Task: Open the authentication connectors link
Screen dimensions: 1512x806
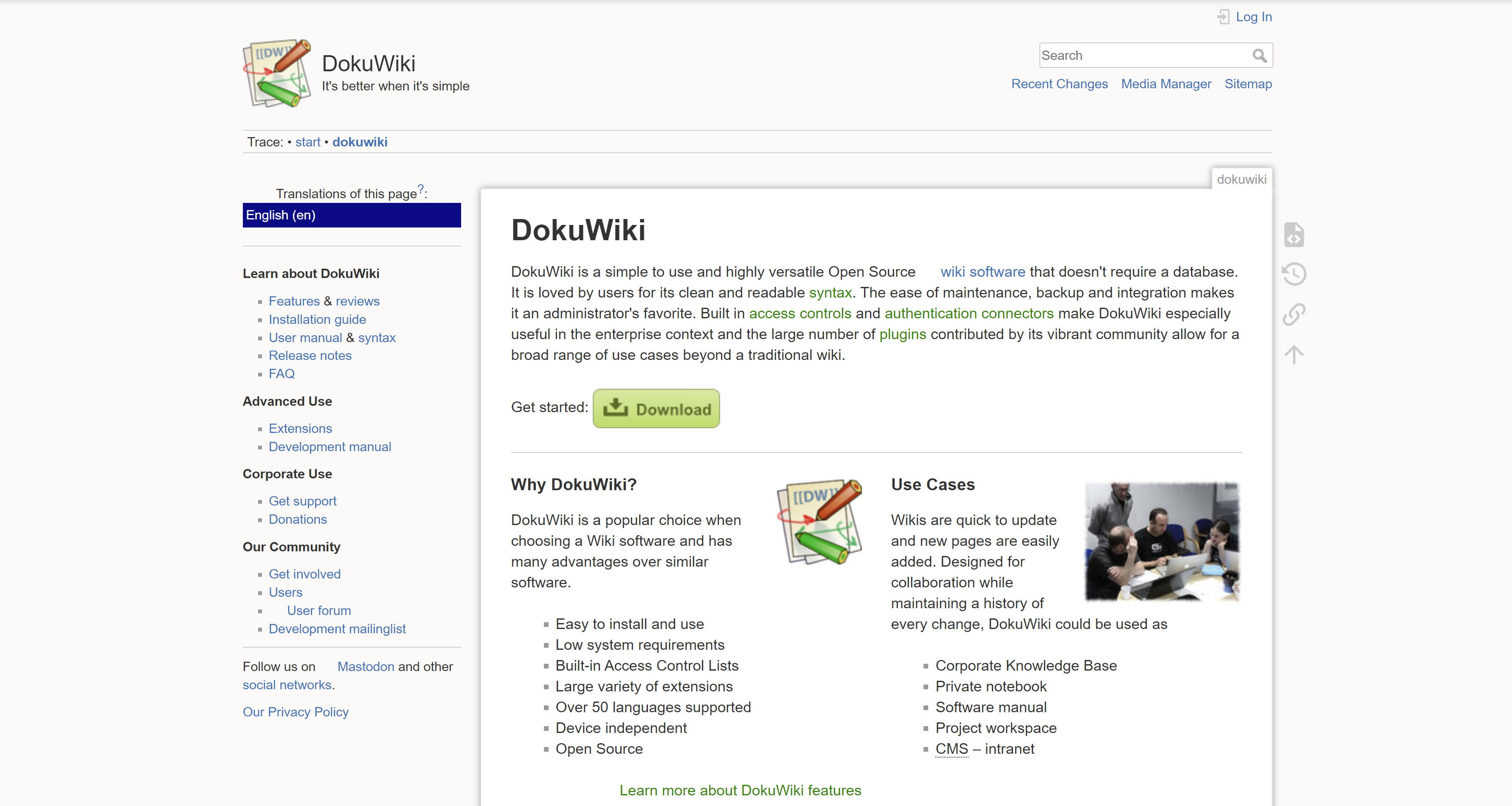Action: point(969,313)
